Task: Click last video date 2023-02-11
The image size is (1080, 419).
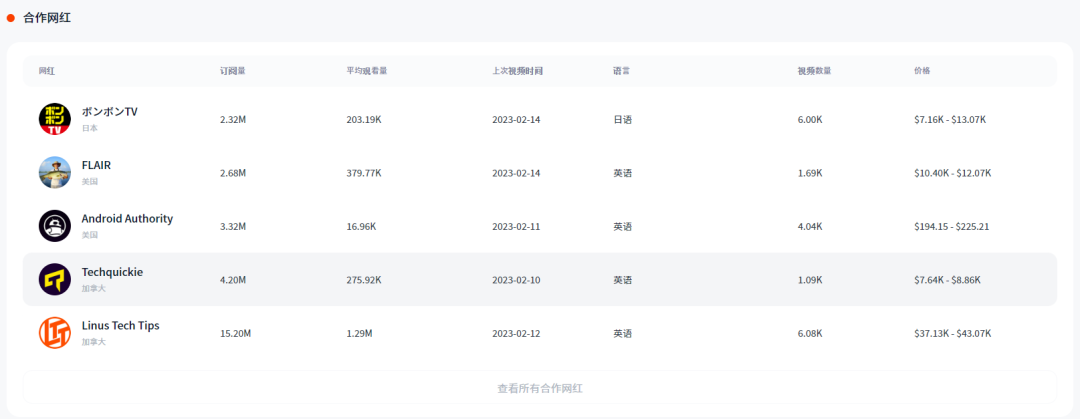Action: point(516,227)
